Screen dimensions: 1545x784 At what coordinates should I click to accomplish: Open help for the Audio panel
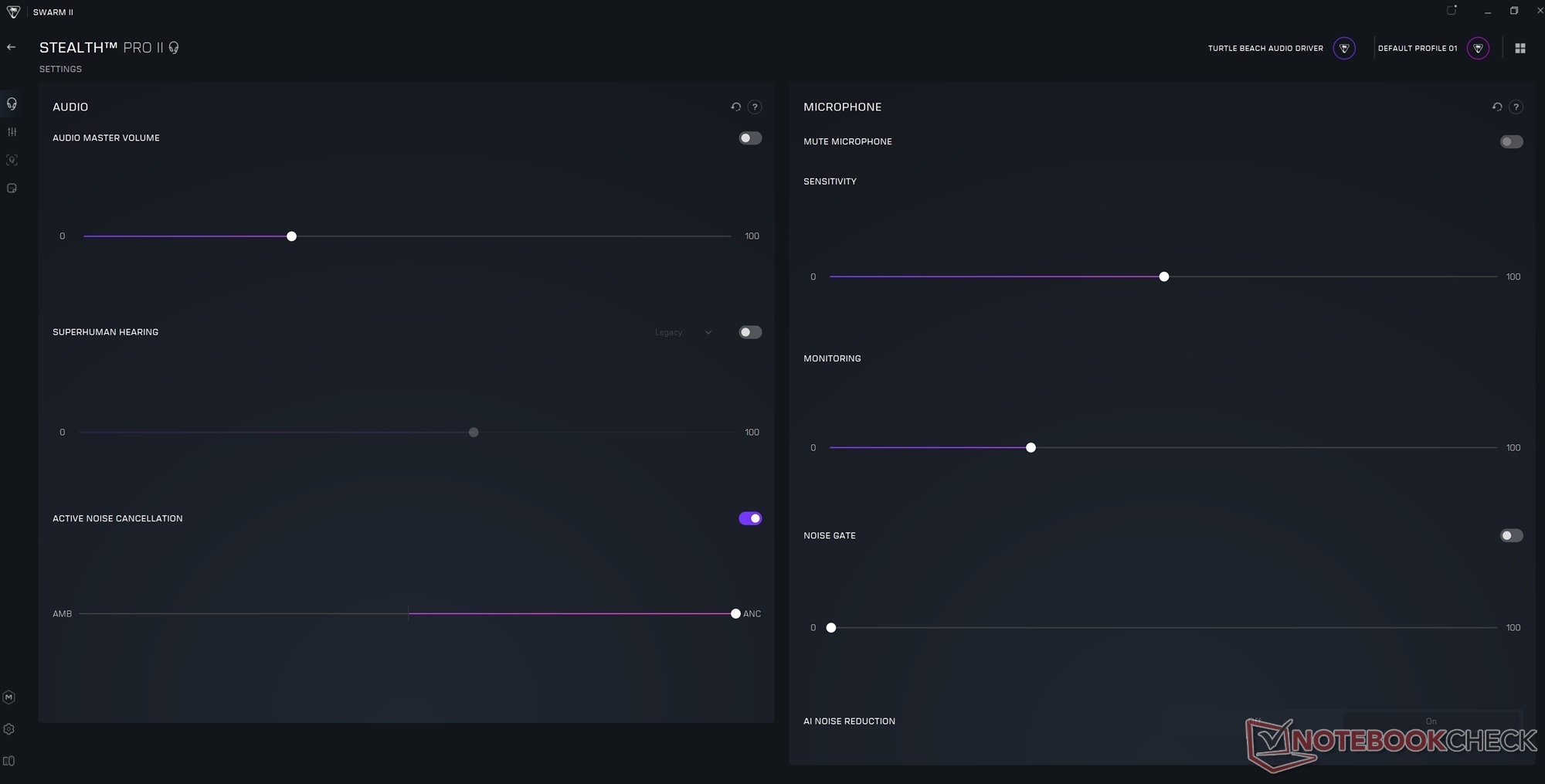[755, 107]
